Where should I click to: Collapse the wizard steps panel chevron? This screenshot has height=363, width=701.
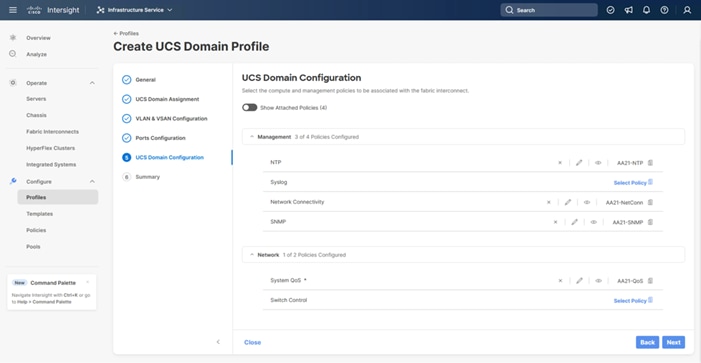(218, 342)
